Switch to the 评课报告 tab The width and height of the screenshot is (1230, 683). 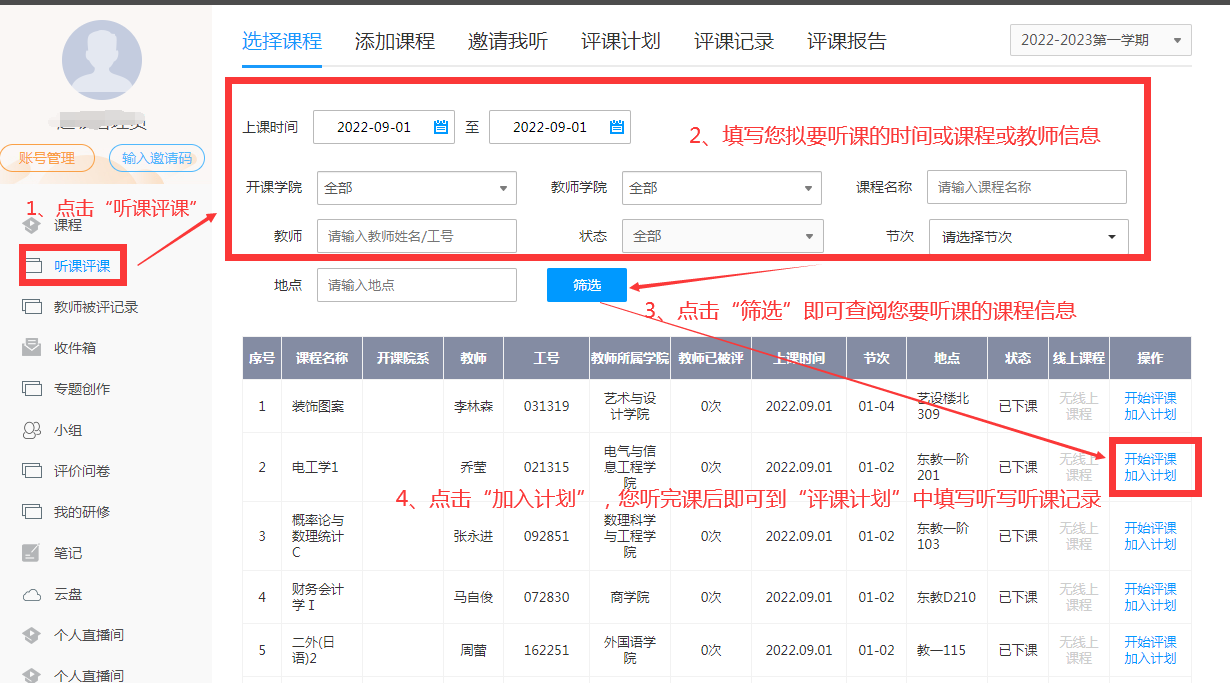(847, 41)
